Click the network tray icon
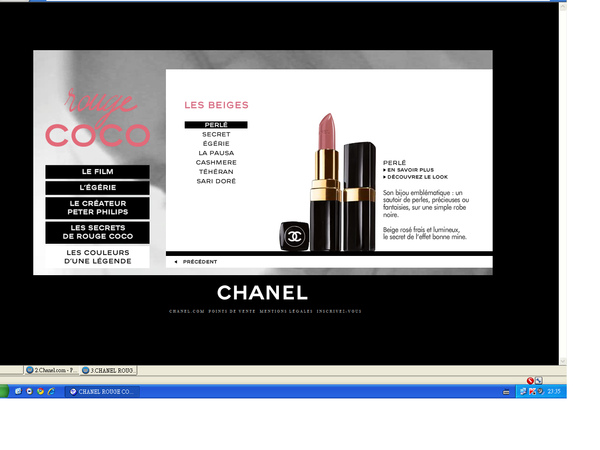600x450 pixels. (x=523, y=391)
